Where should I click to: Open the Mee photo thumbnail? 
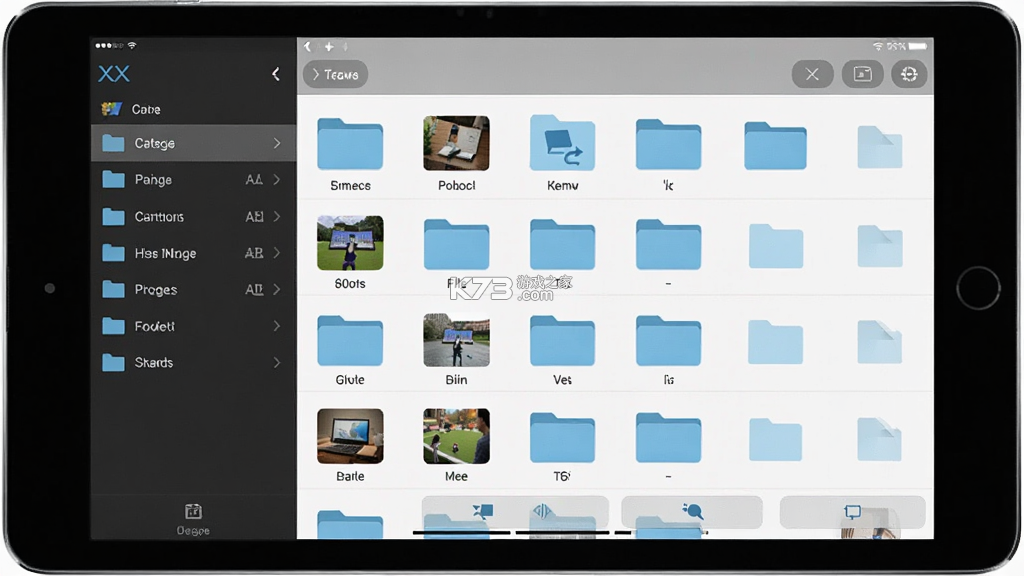456,436
